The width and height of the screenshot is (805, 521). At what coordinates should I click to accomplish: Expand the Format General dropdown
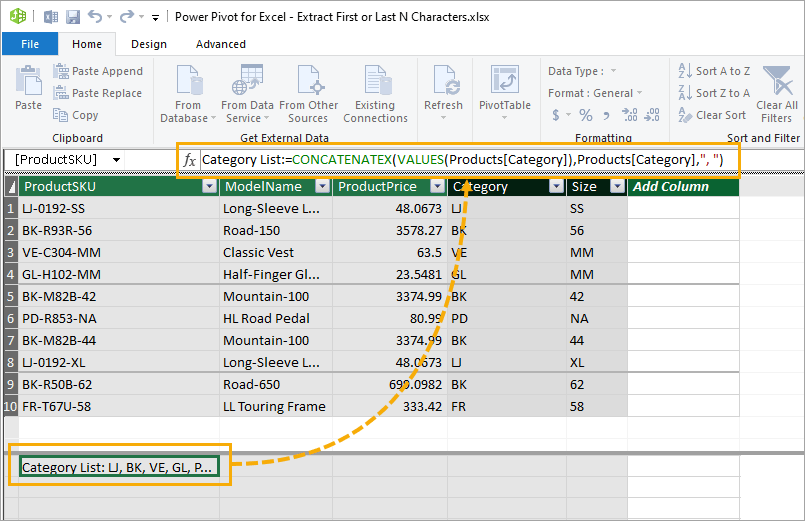point(639,93)
